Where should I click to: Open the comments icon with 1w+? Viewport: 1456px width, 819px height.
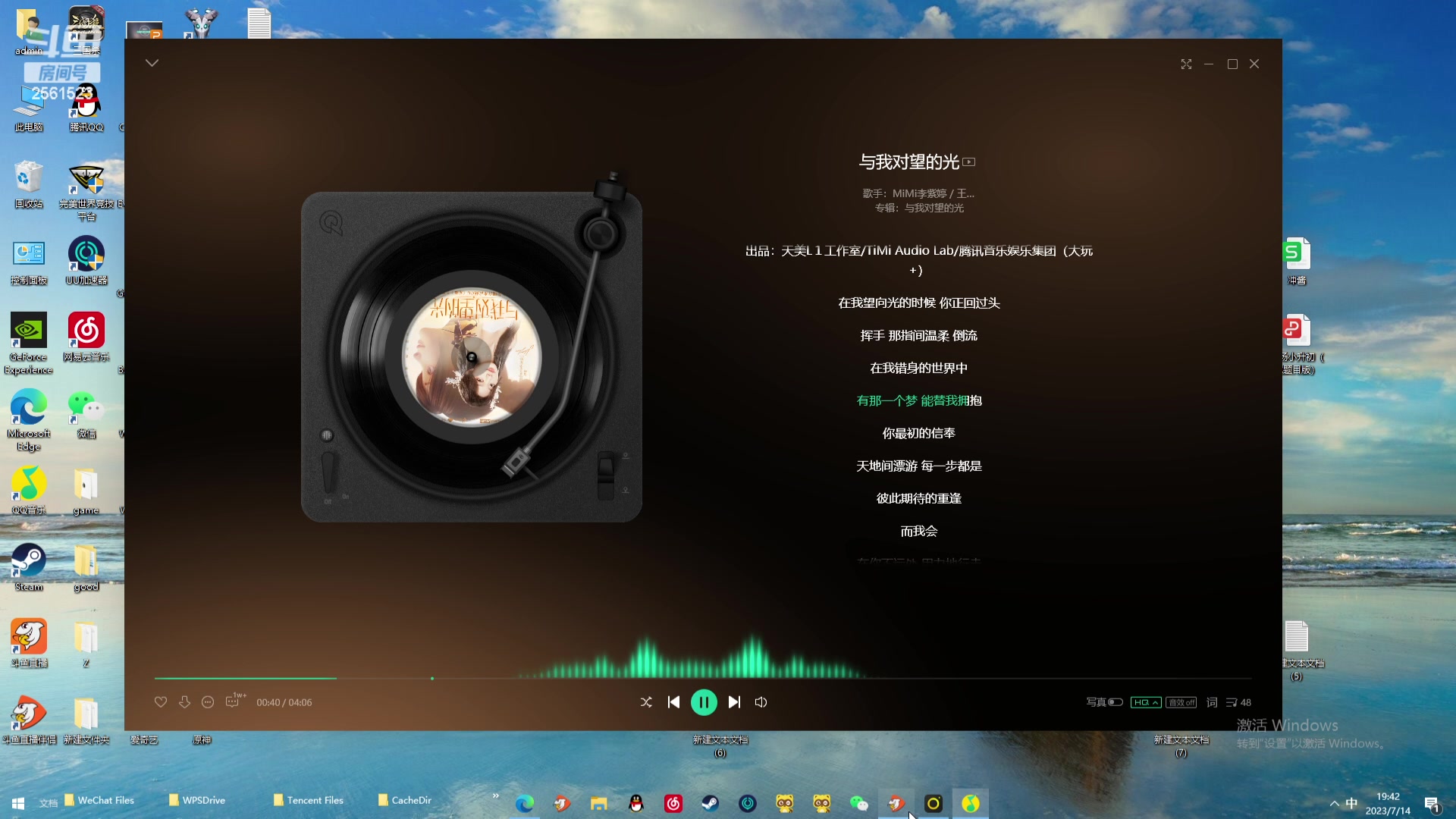233,702
